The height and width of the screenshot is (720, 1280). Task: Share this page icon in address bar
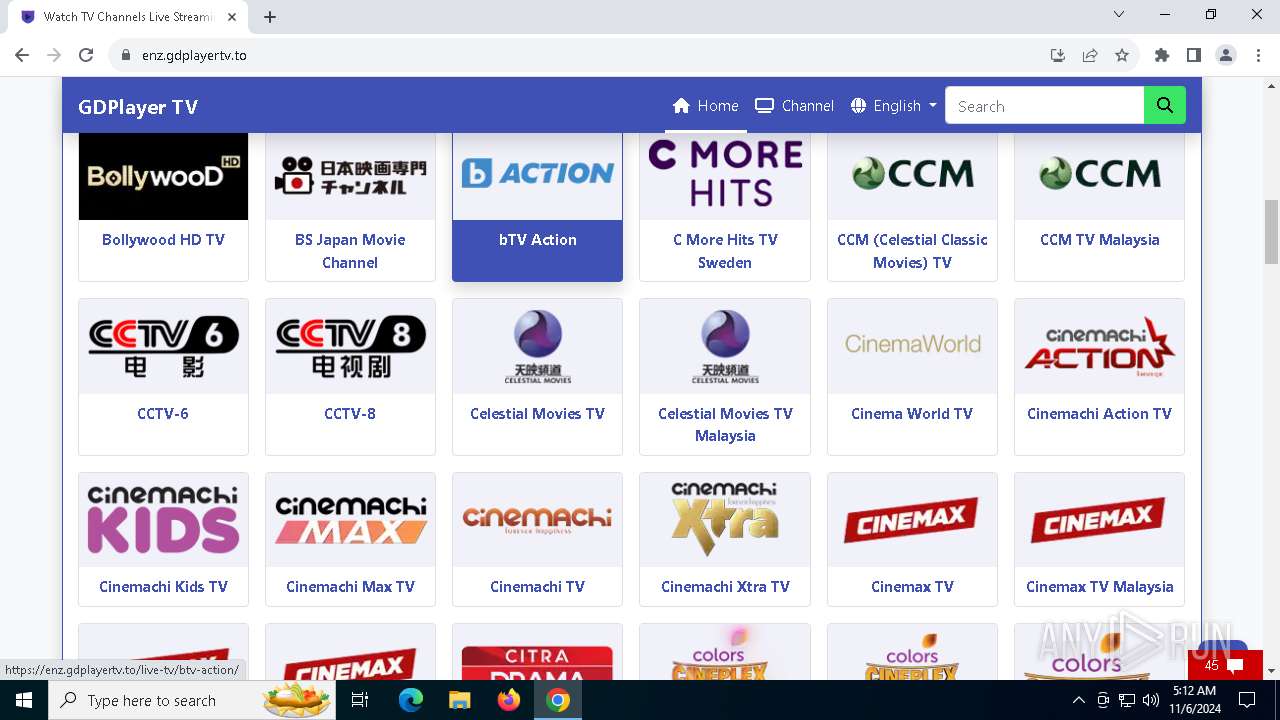[x=1090, y=55]
